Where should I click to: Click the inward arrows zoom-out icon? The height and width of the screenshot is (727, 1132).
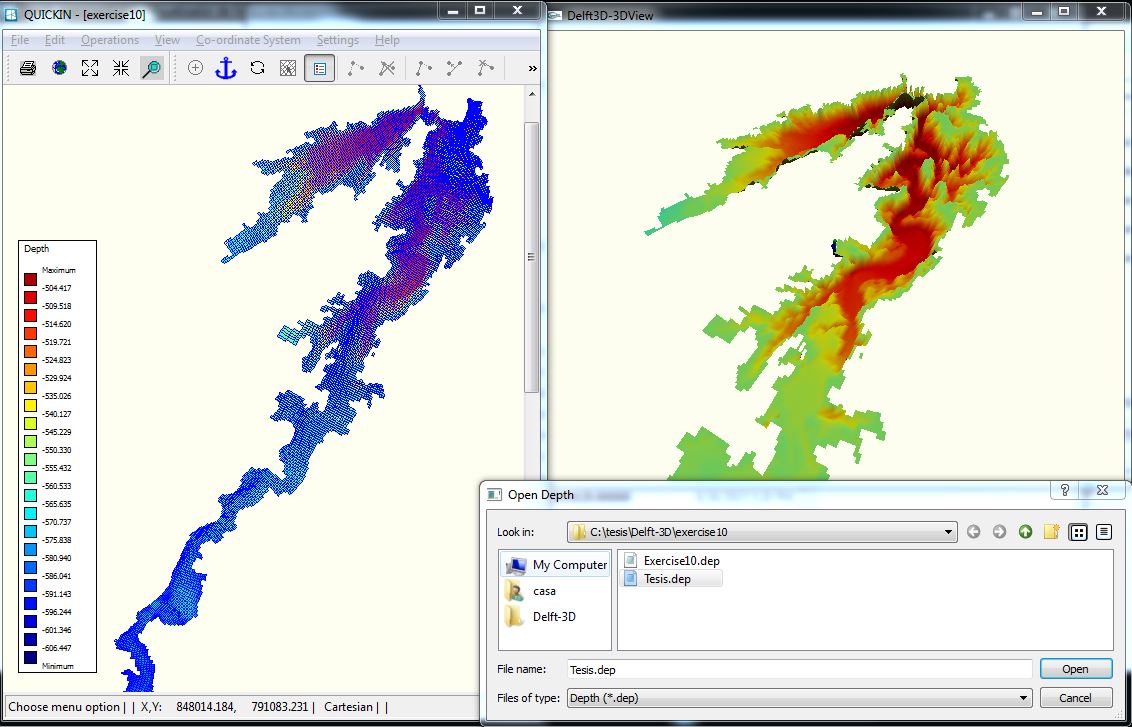tap(121, 69)
